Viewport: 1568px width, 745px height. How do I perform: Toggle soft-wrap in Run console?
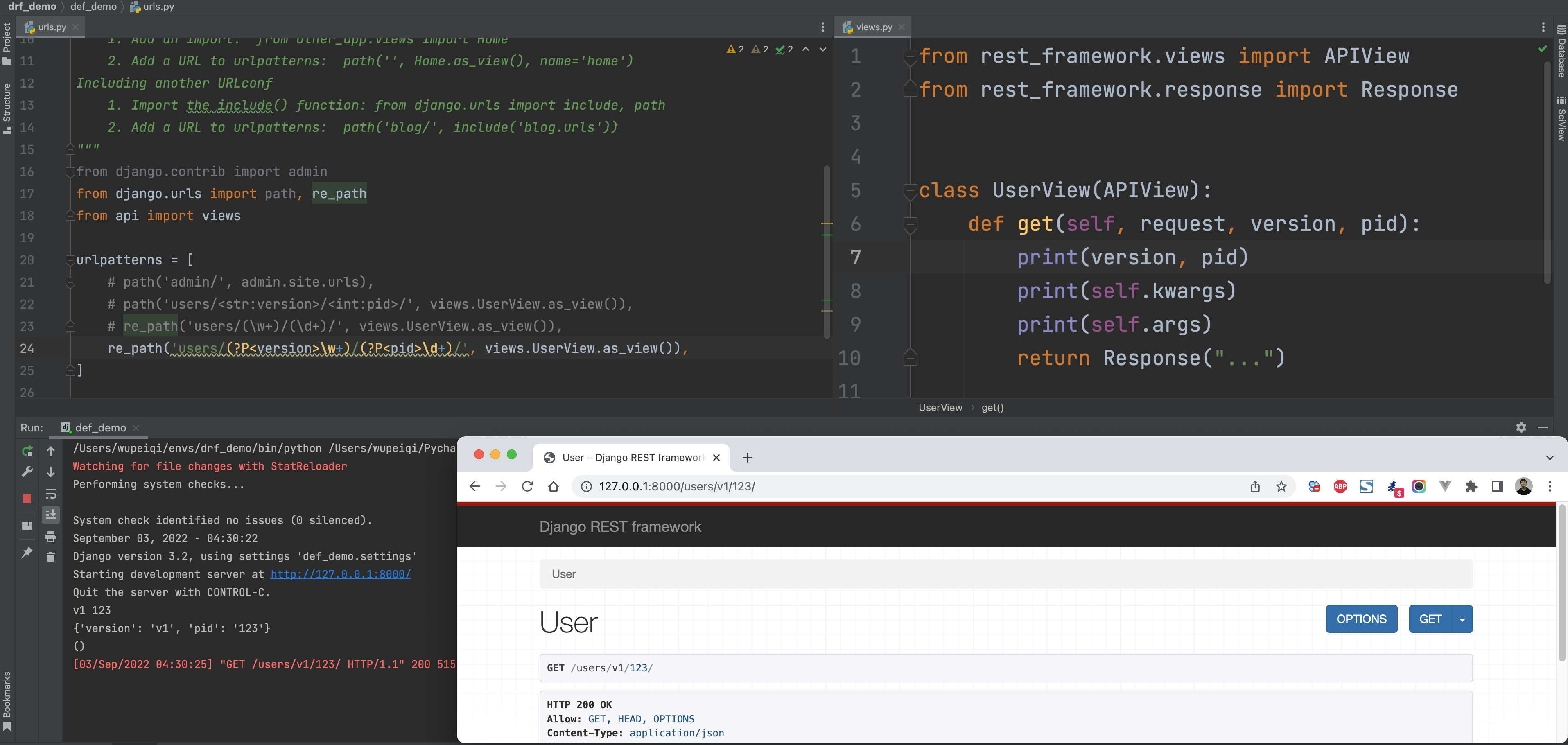(x=50, y=494)
